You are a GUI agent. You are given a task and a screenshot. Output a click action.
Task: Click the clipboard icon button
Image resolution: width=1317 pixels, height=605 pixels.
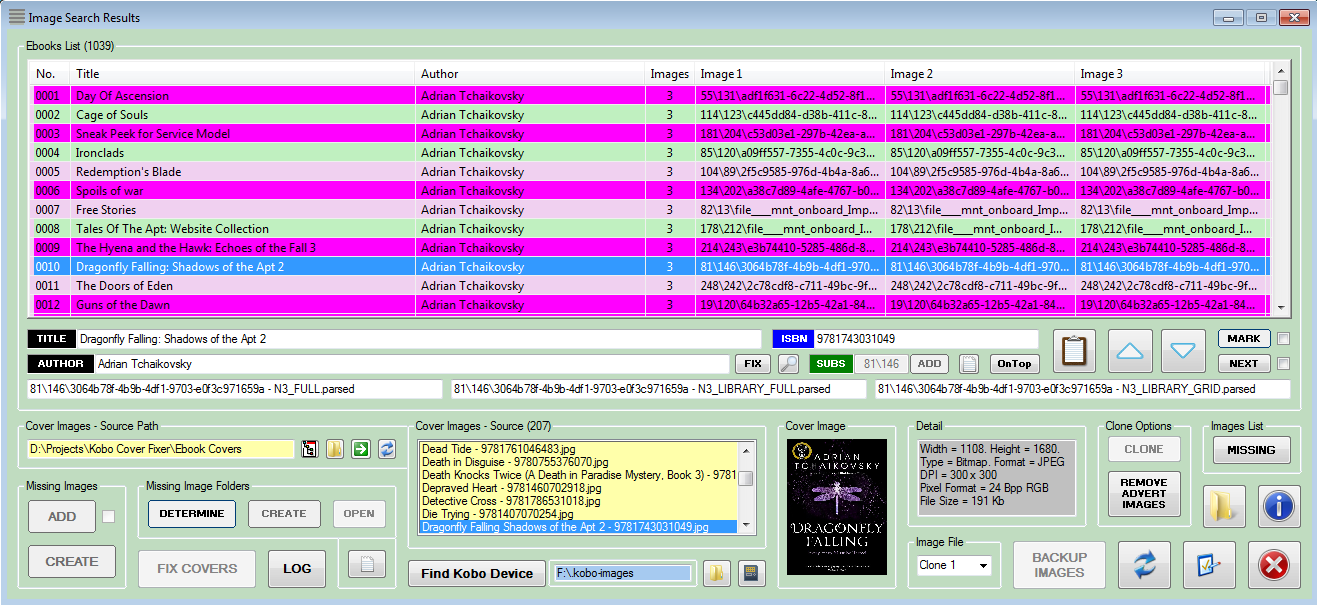pos(1074,351)
